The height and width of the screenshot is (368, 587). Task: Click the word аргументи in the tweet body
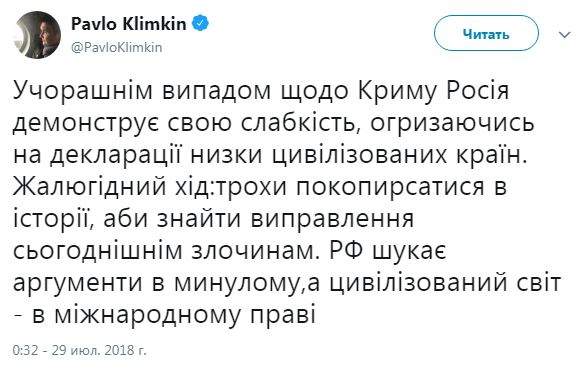tap(77, 284)
